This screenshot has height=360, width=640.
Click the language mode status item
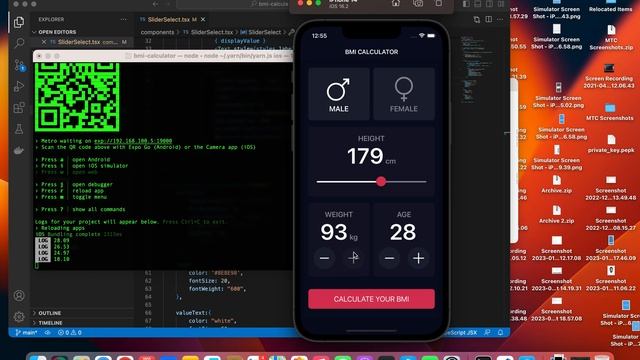(460, 333)
